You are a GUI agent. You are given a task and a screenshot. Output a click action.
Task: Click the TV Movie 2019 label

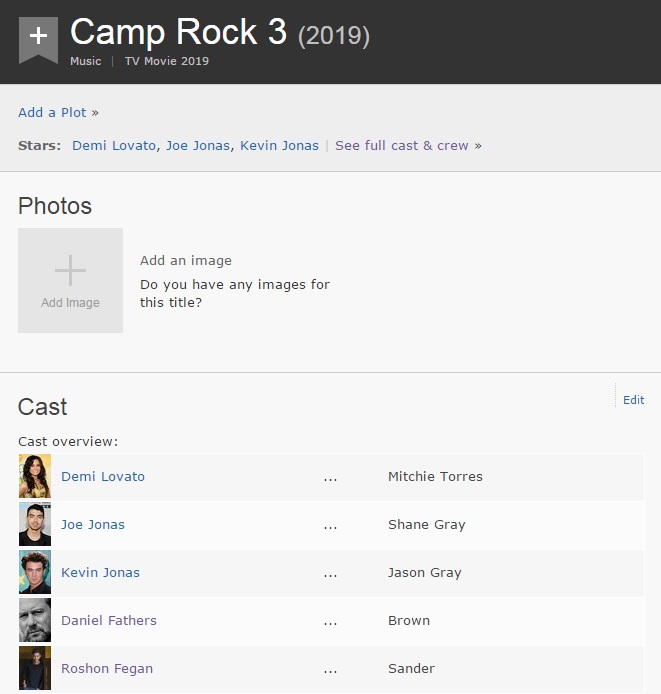(x=166, y=61)
